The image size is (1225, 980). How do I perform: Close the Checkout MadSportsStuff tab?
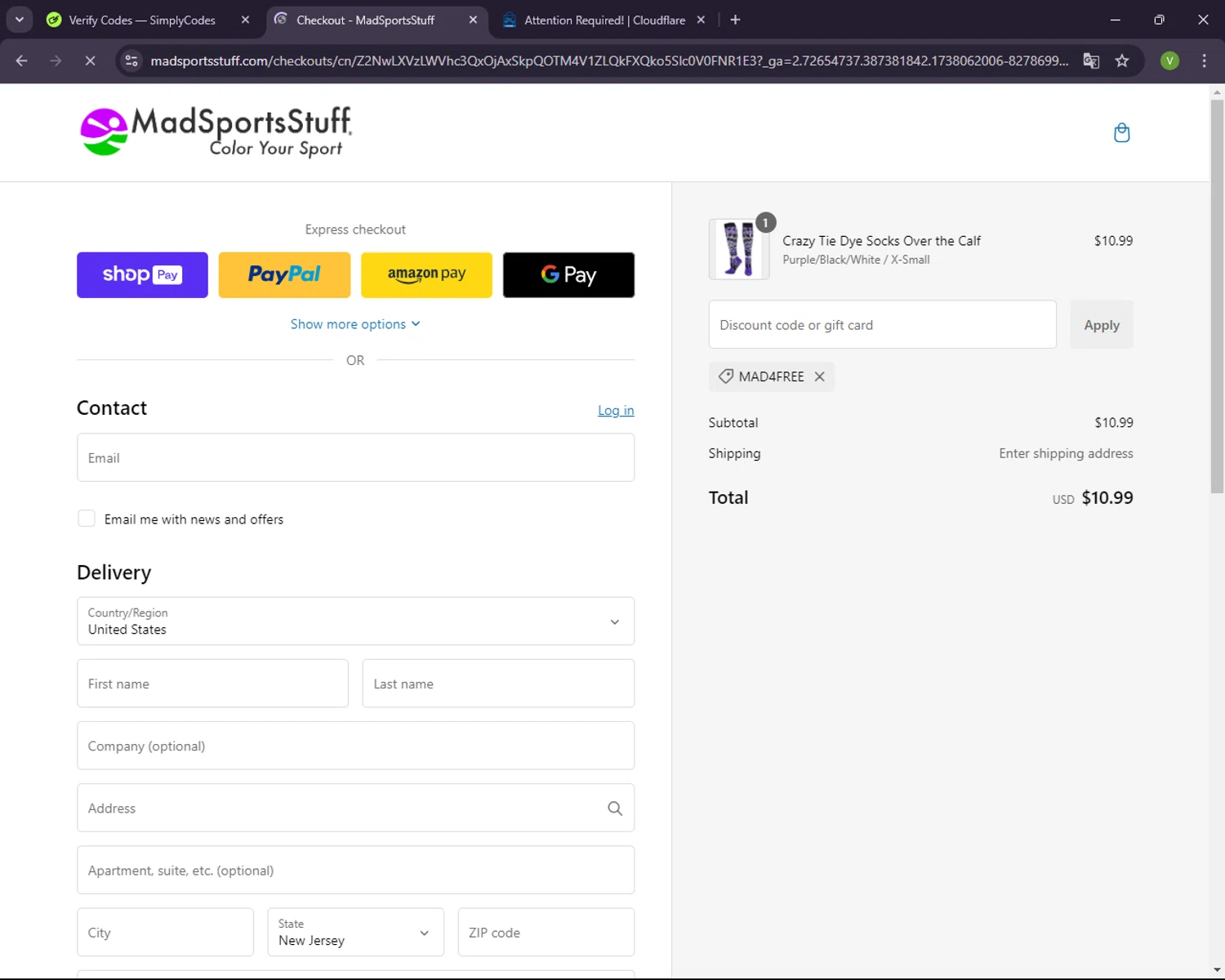point(473,20)
